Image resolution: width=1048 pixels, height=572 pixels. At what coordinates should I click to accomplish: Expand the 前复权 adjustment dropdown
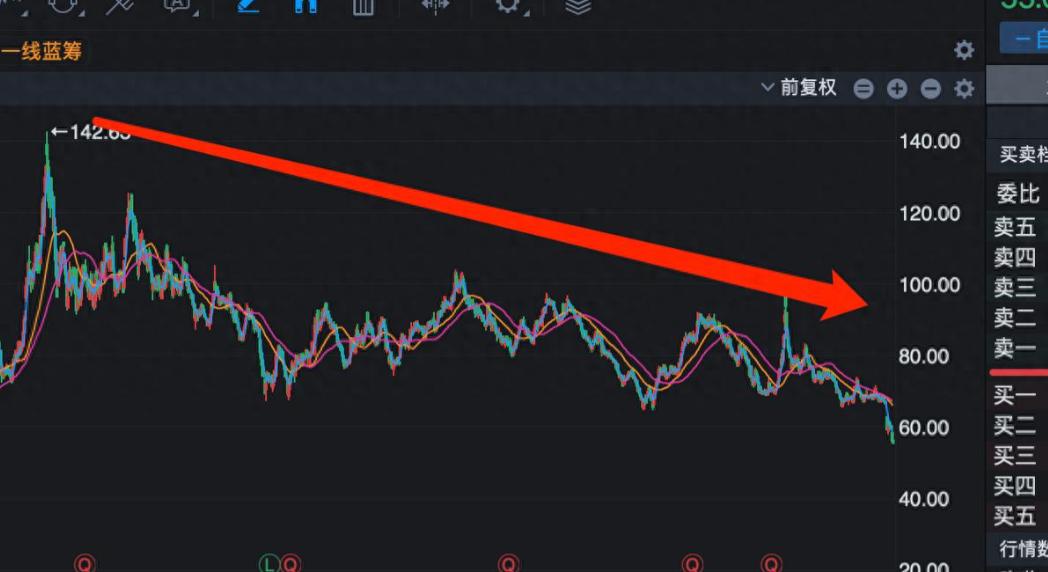pyautogui.click(x=798, y=88)
